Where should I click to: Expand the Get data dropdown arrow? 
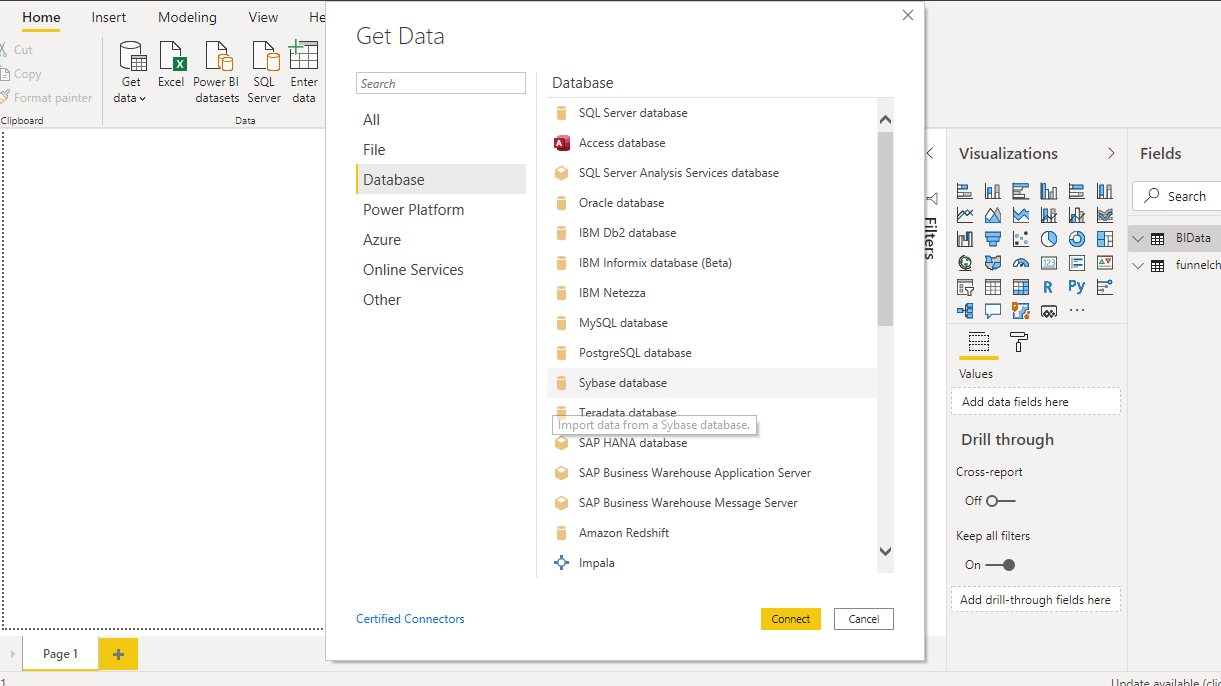pyautogui.click(x=143, y=99)
